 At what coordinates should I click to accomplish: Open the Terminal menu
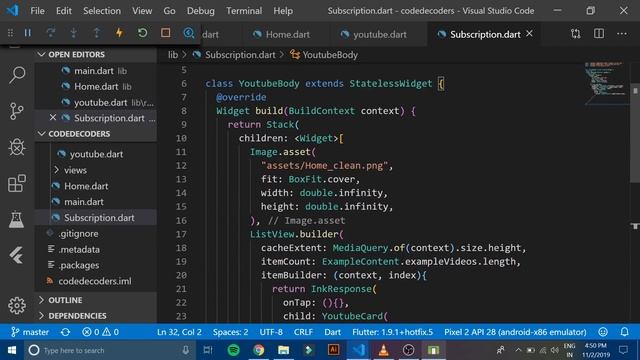coord(244,11)
